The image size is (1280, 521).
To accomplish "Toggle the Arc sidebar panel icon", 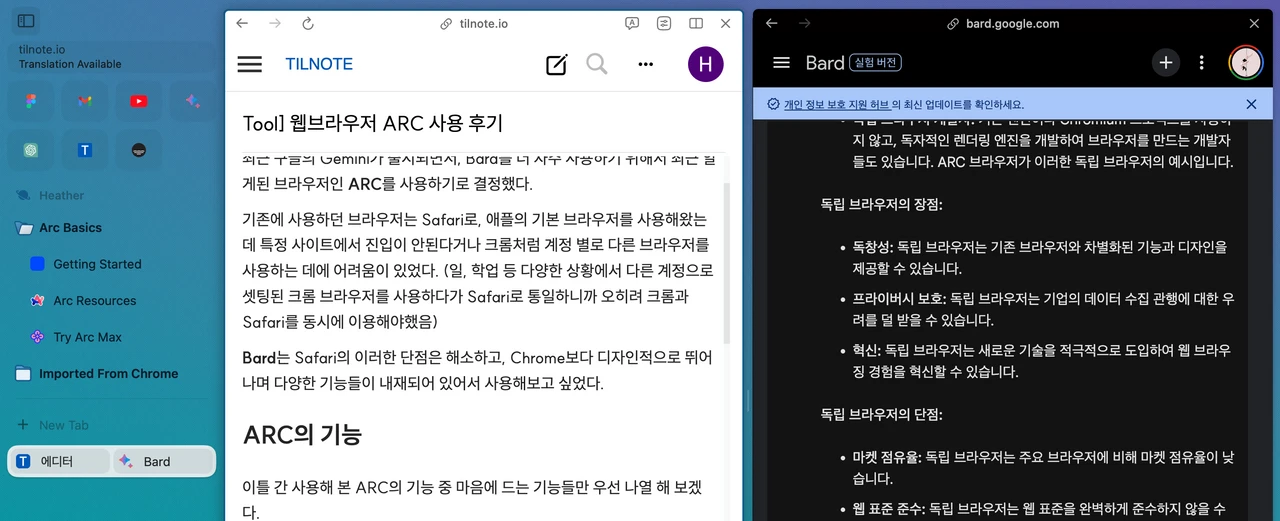I will coord(27,20).
